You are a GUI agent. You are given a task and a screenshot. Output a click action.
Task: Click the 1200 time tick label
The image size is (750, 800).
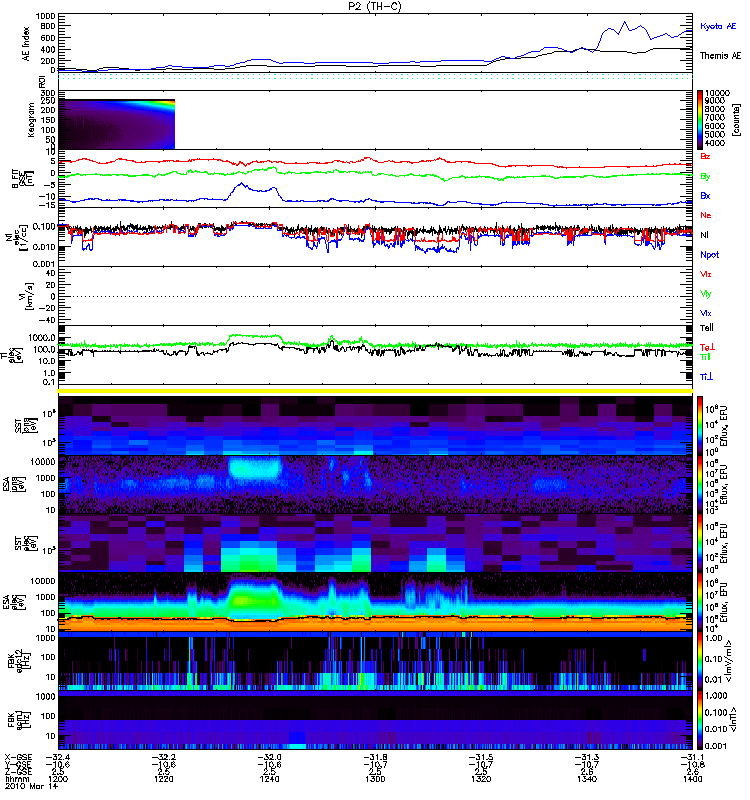click(57, 779)
